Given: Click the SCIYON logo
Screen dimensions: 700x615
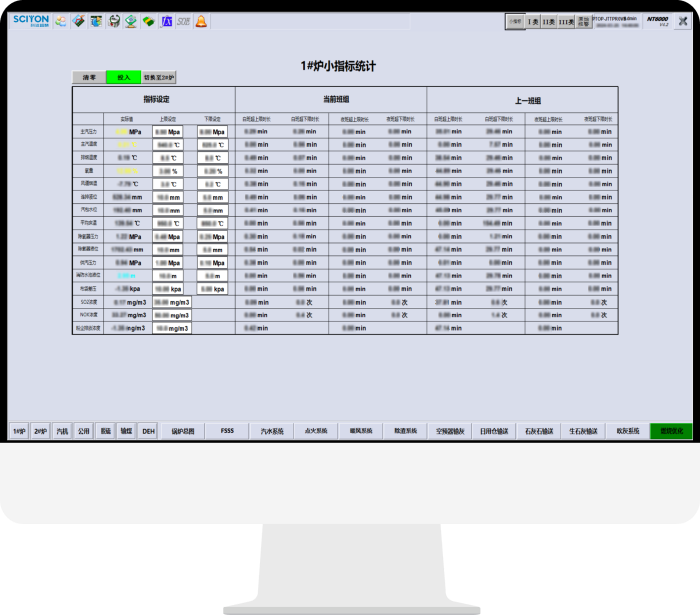Looking at the screenshot, I should point(30,20).
